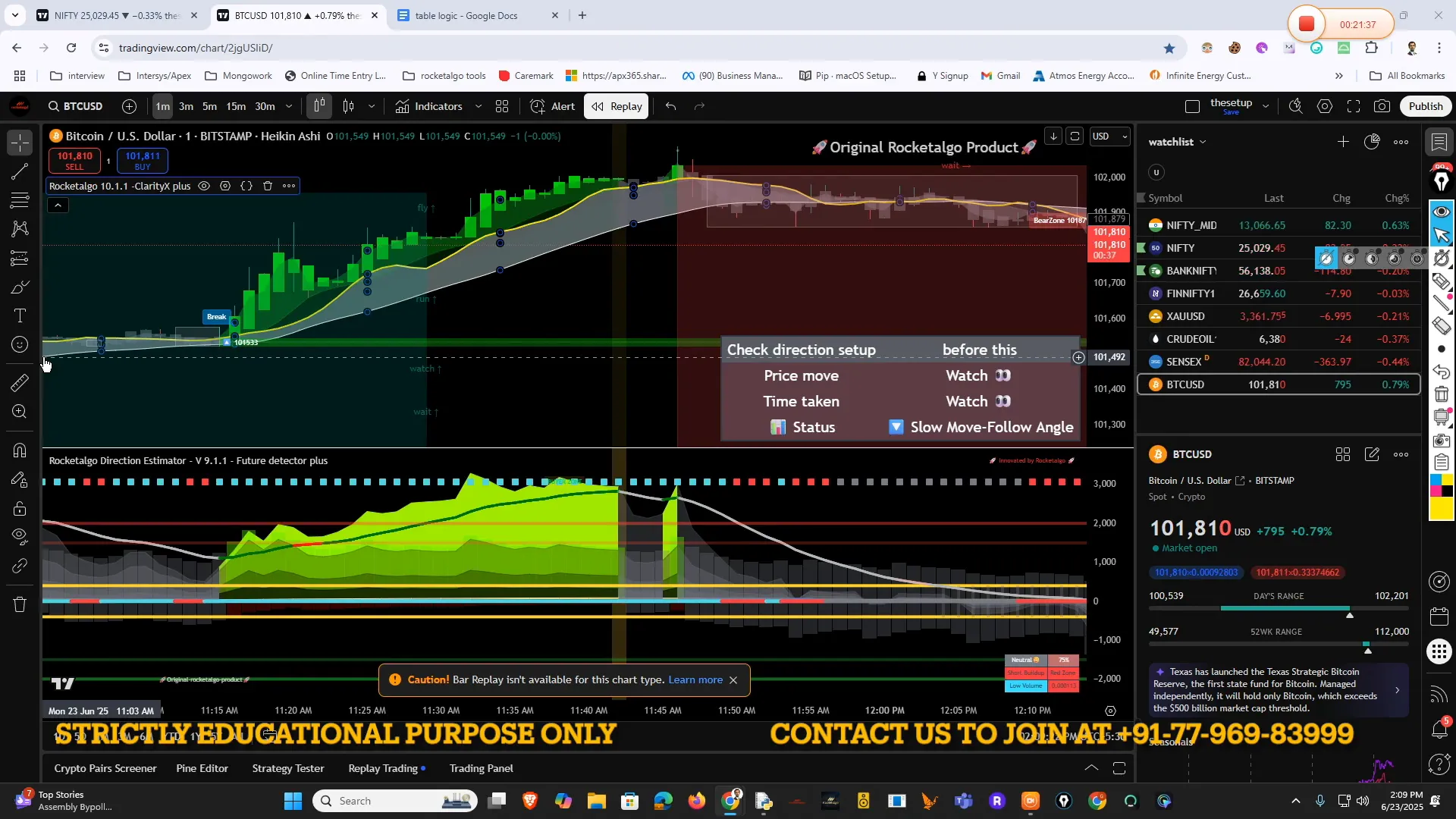Click the add symbol plus icon
The width and height of the screenshot is (1456, 819).
click(x=130, y=106)
